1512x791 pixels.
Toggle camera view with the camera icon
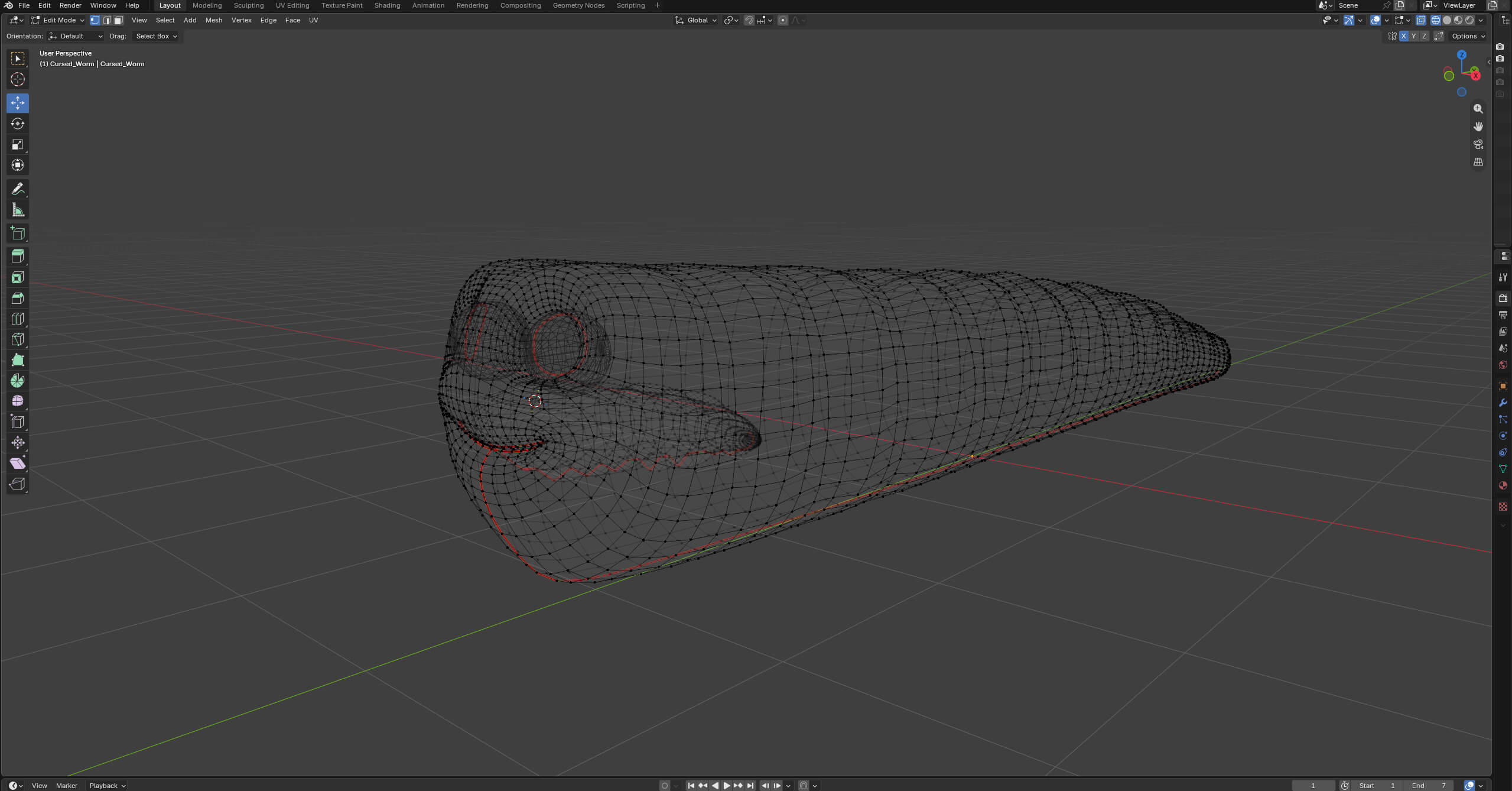(x=1478, y=144)
